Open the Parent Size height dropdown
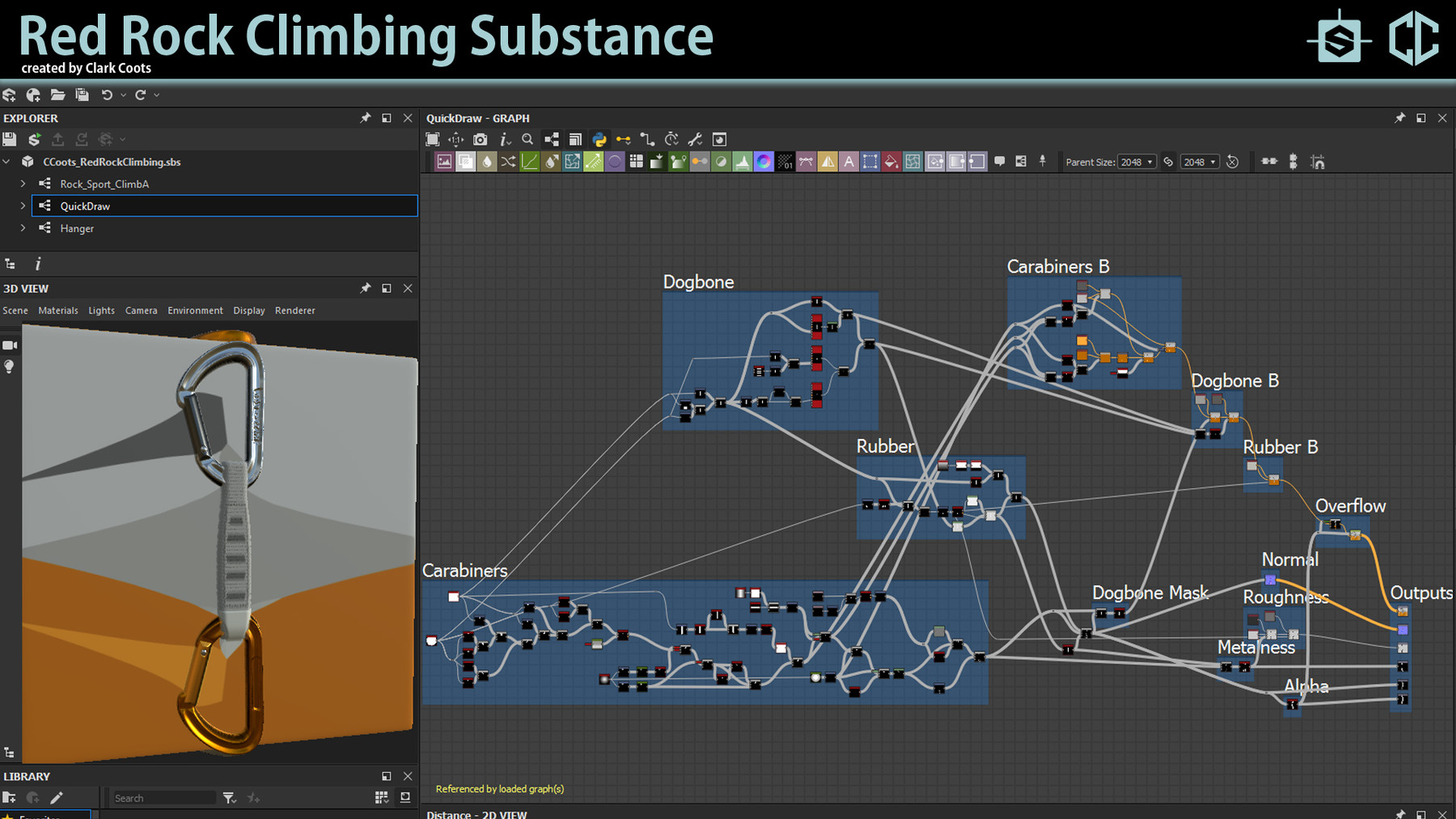This screenshot has height=819, width=1456. tap(1200, 162)
